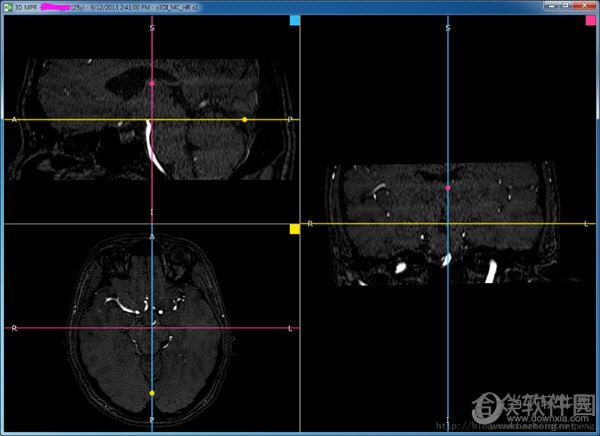This screenshot has height=436, width=600.
Task: Maximize the 3D MPR window
Action: click(x=566, y=5)
